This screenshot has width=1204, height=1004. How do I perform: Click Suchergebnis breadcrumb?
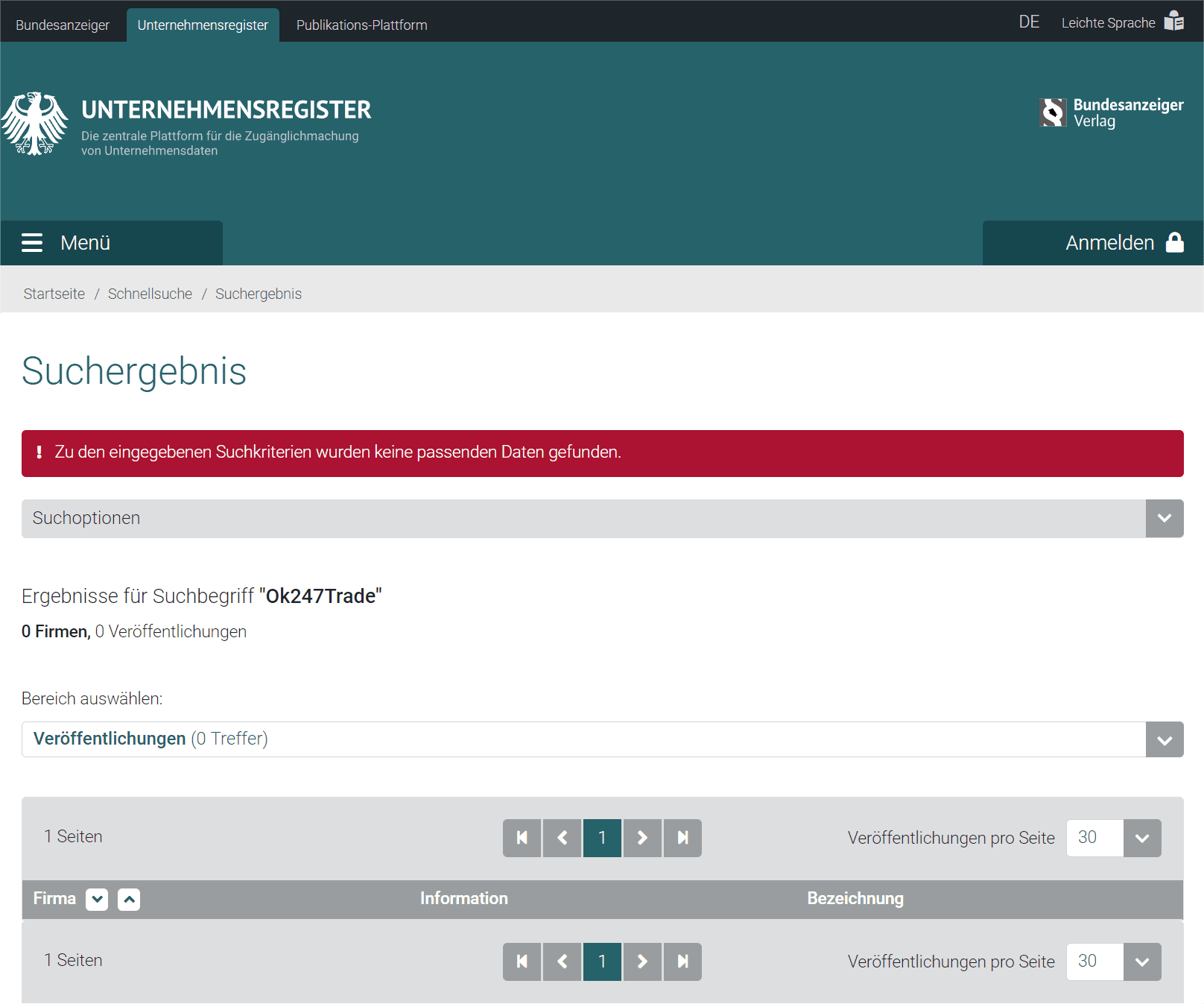click(259, 294)
